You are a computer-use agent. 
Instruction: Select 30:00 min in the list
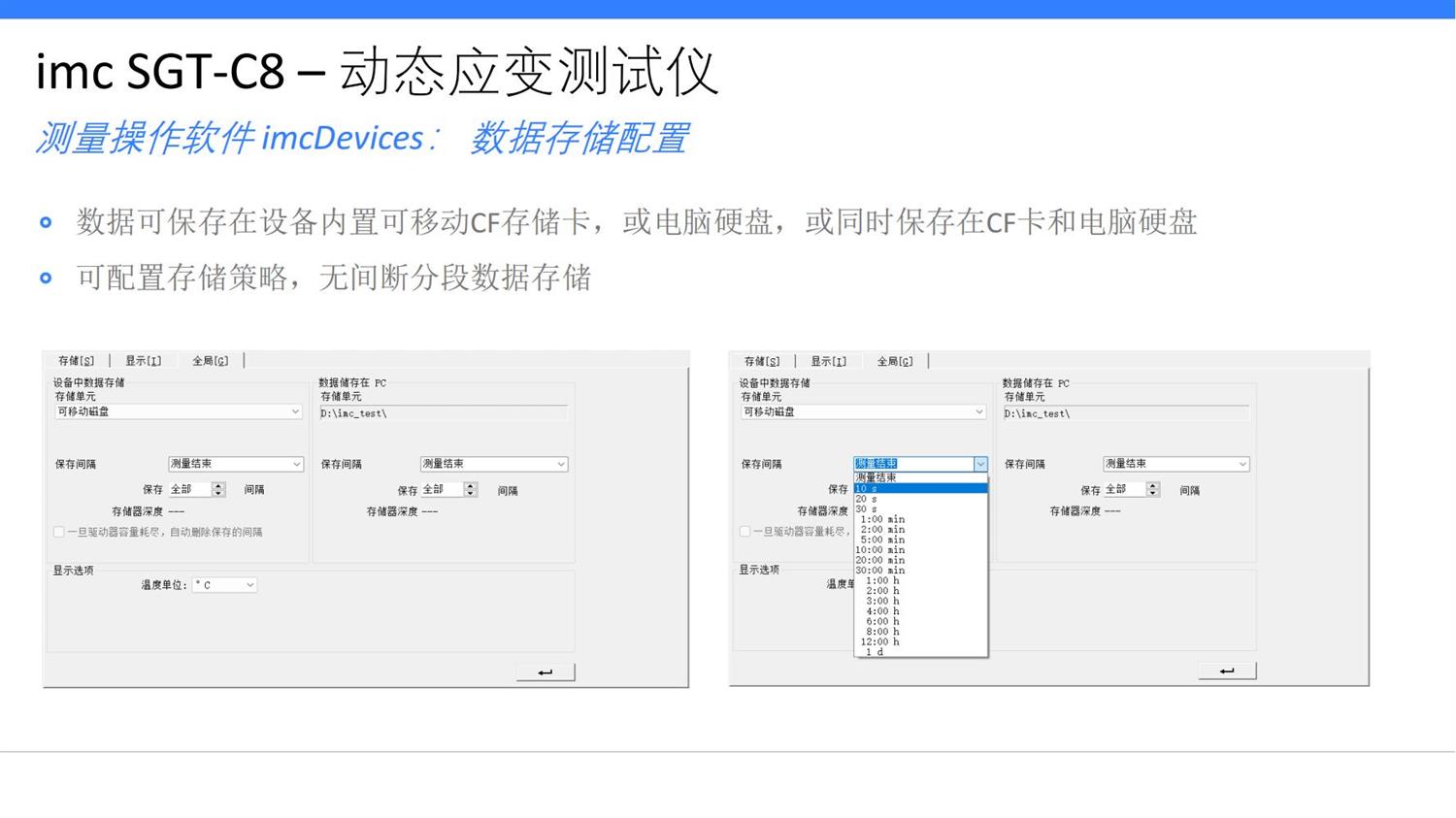(920, 570)
